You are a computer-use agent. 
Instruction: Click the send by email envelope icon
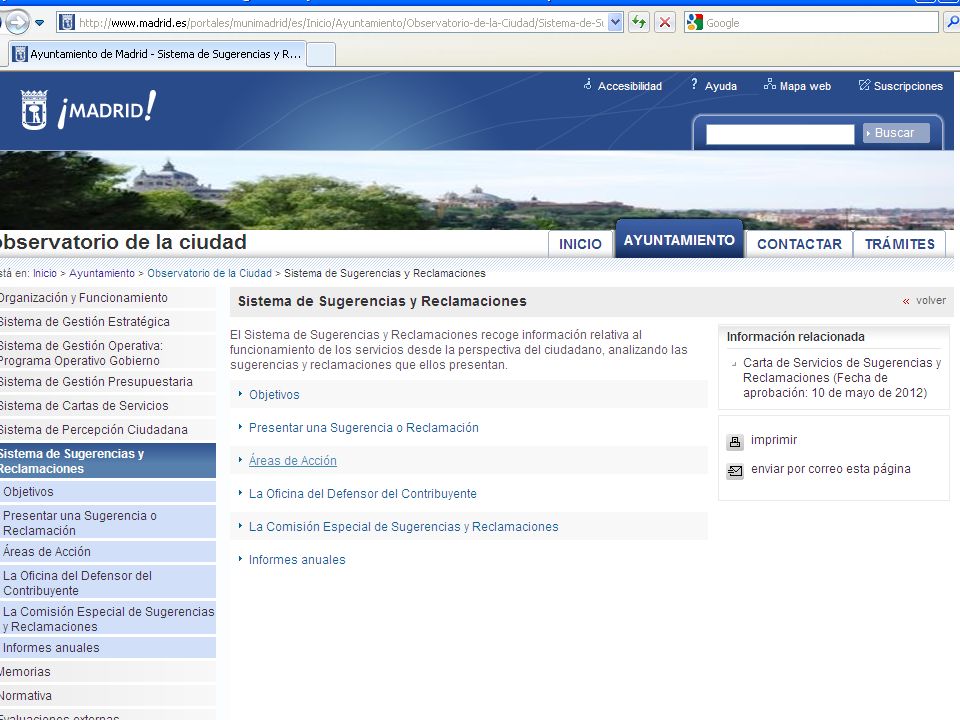(x=735, y=471)
